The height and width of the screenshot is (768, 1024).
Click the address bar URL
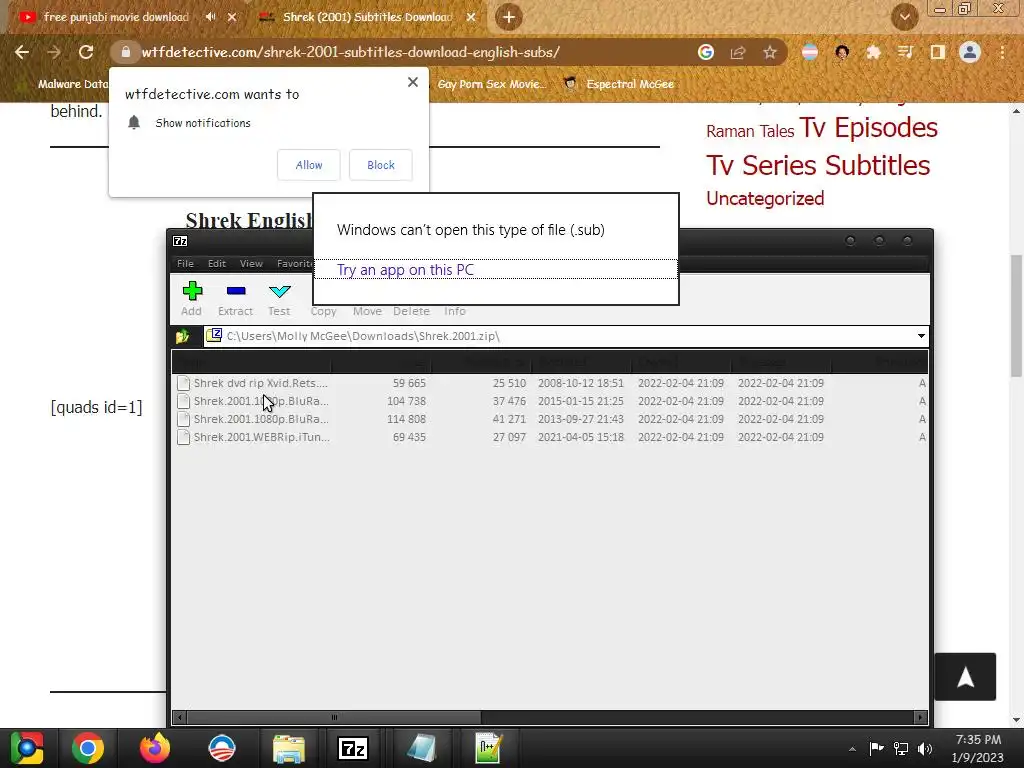coord(350,52)
